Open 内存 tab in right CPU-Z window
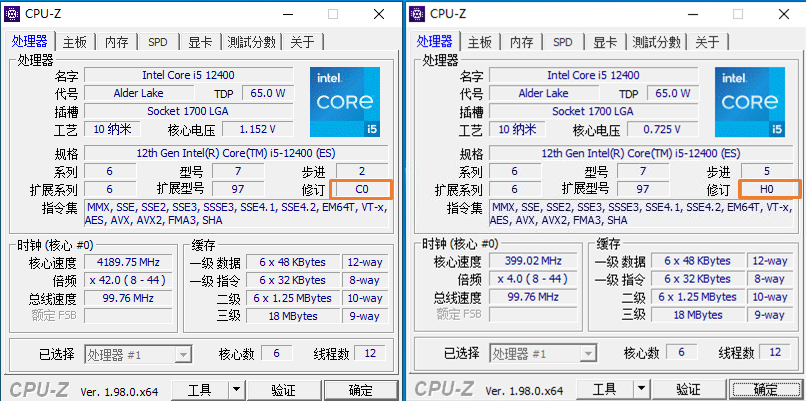 522,42
